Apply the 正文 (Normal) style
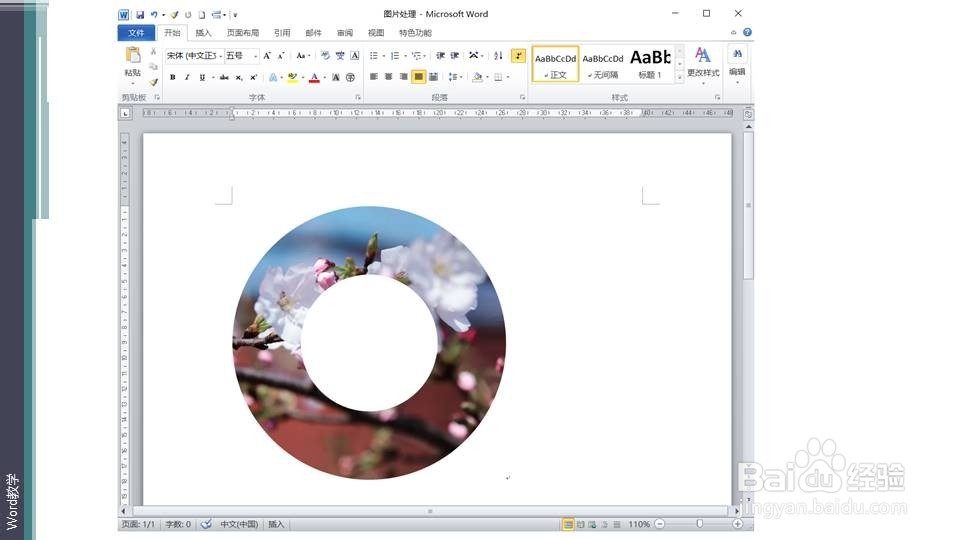Viewport: 960px width, 540px height. click(x=555, y=64)
